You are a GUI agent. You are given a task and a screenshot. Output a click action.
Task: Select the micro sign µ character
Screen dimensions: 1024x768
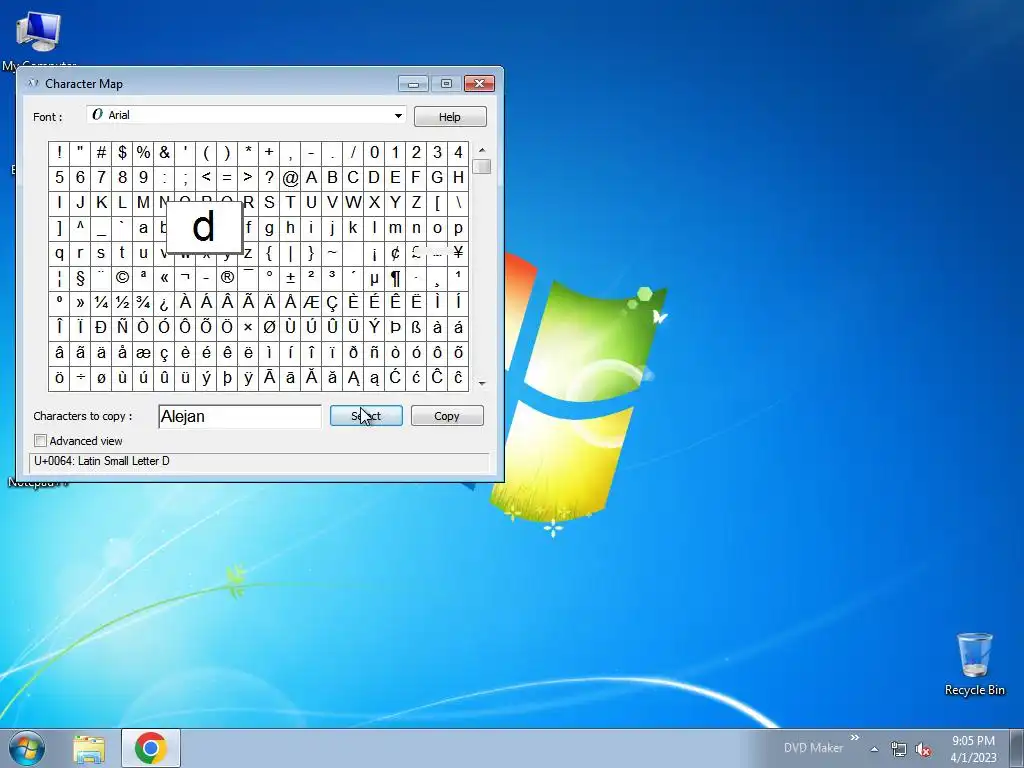tap(374, 278)
